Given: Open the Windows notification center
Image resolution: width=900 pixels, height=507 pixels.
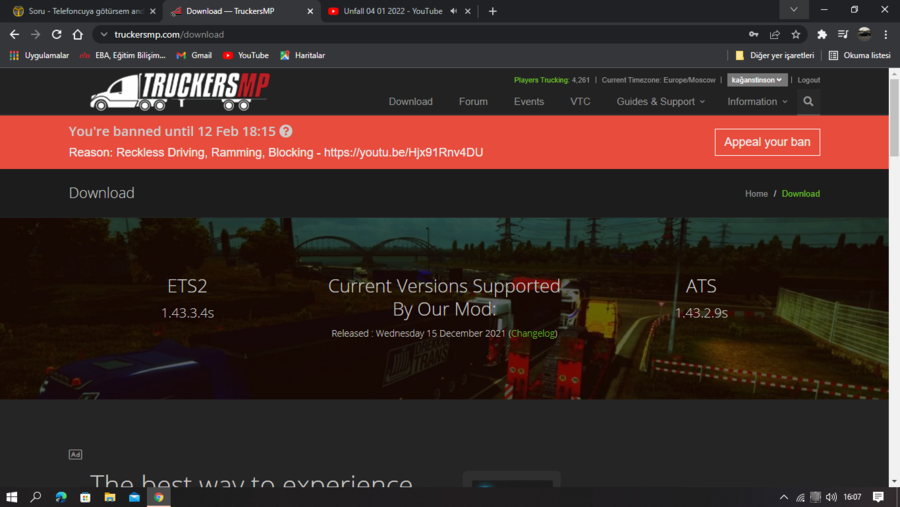Looking at the screenshot, I should coord(878,497).
